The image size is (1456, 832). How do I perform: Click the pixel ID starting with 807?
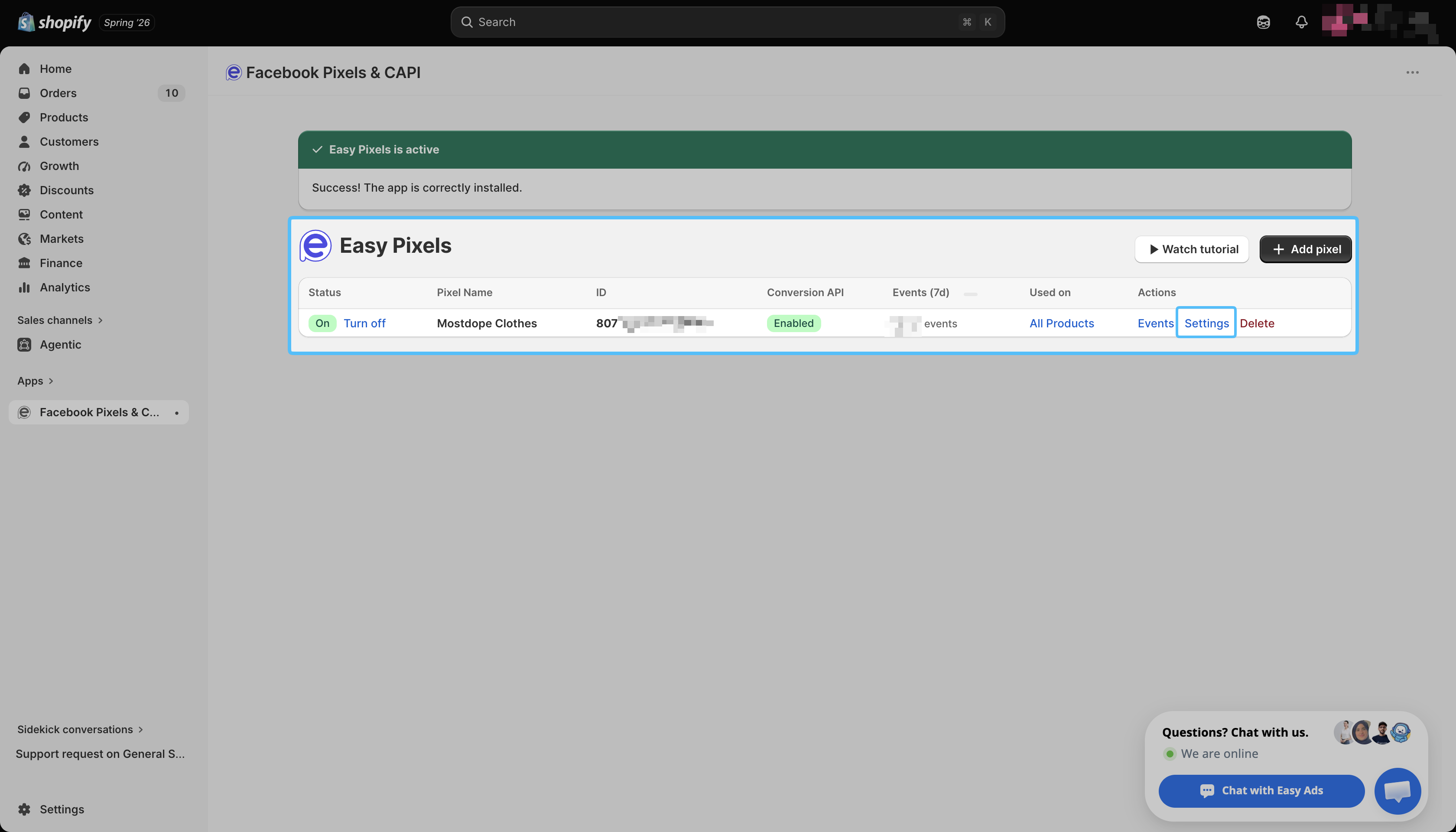pyautogui.click(x=654, y=323)
